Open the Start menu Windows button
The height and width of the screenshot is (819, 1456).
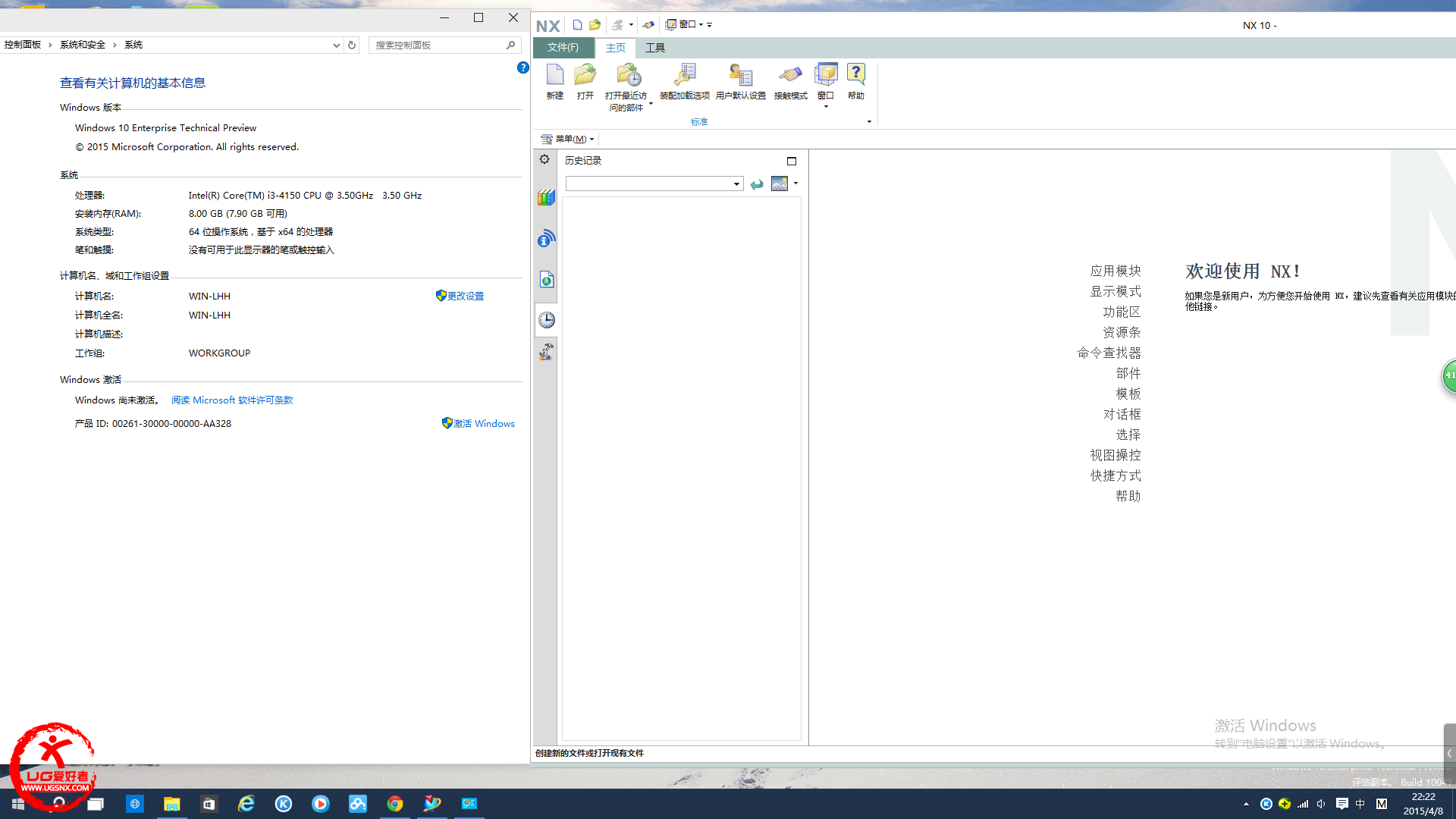[x=18, y=804]
